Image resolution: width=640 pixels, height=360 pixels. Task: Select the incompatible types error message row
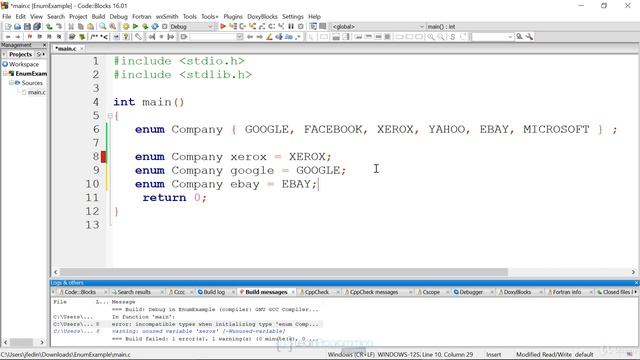tap(188, 324)
